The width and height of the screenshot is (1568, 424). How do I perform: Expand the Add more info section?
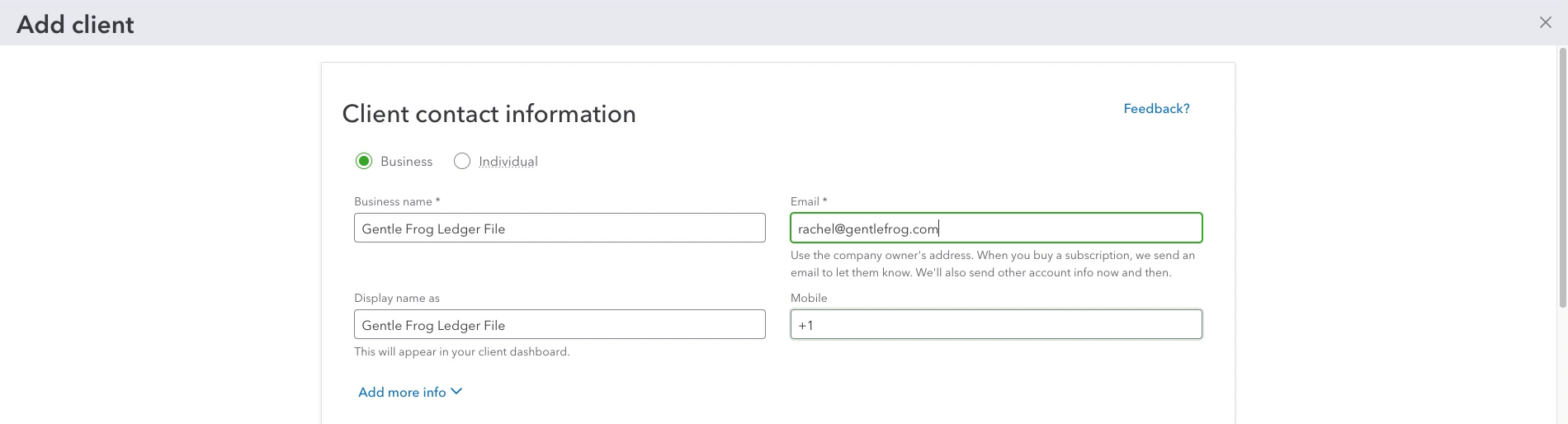click(x=410, y=393)
